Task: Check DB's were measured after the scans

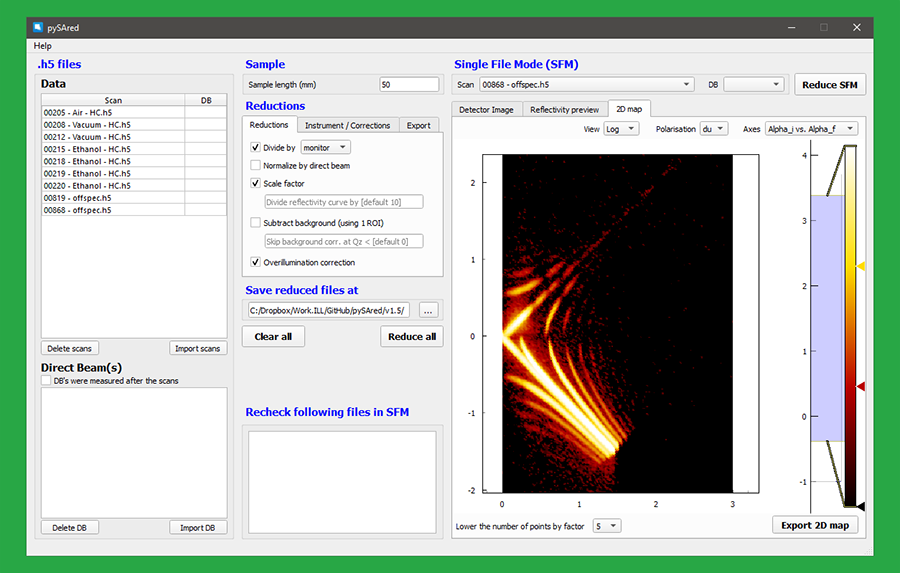Action: pos(46,381)
